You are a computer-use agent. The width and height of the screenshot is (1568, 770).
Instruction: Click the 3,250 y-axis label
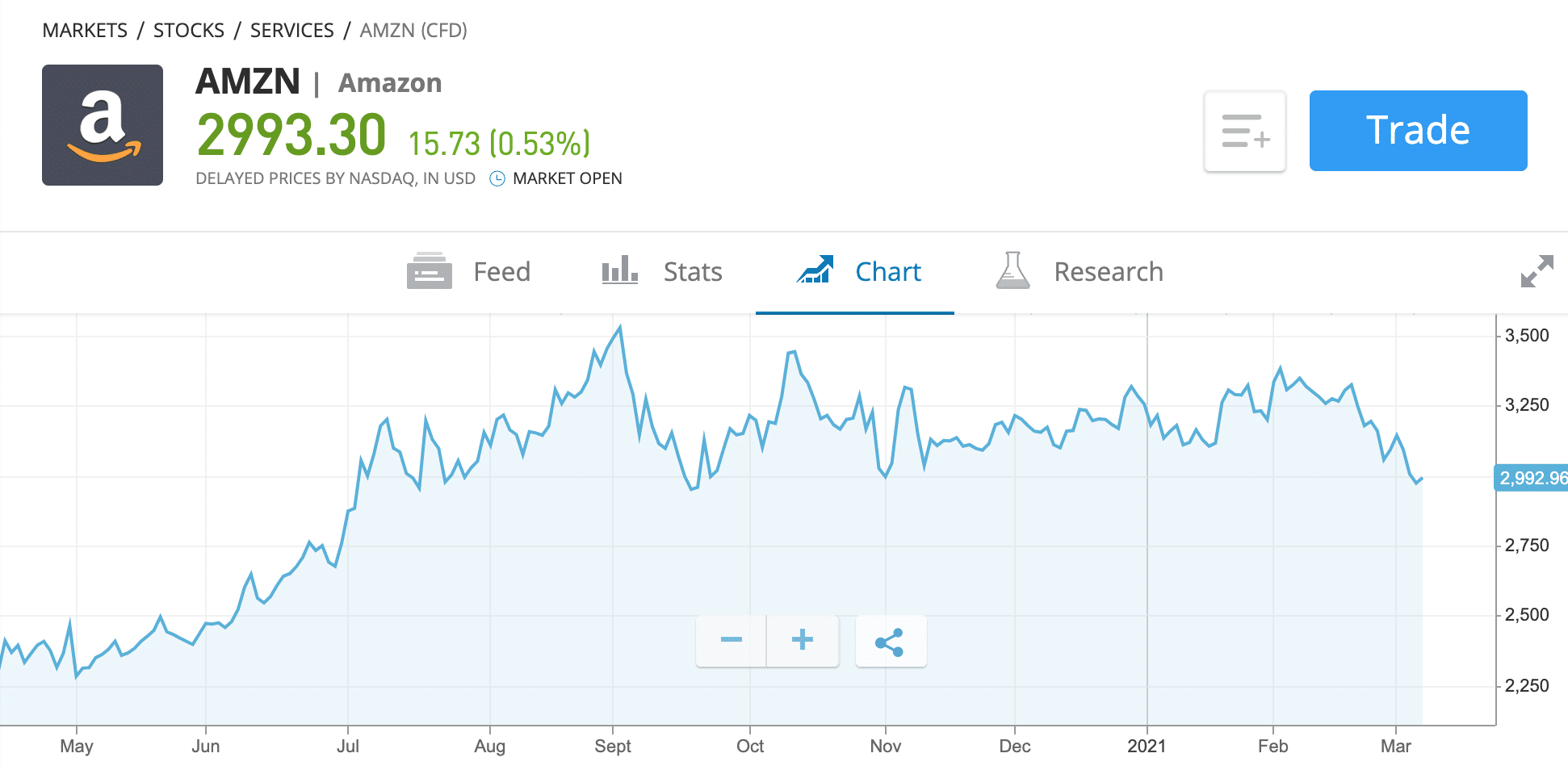pos(1527,405)
